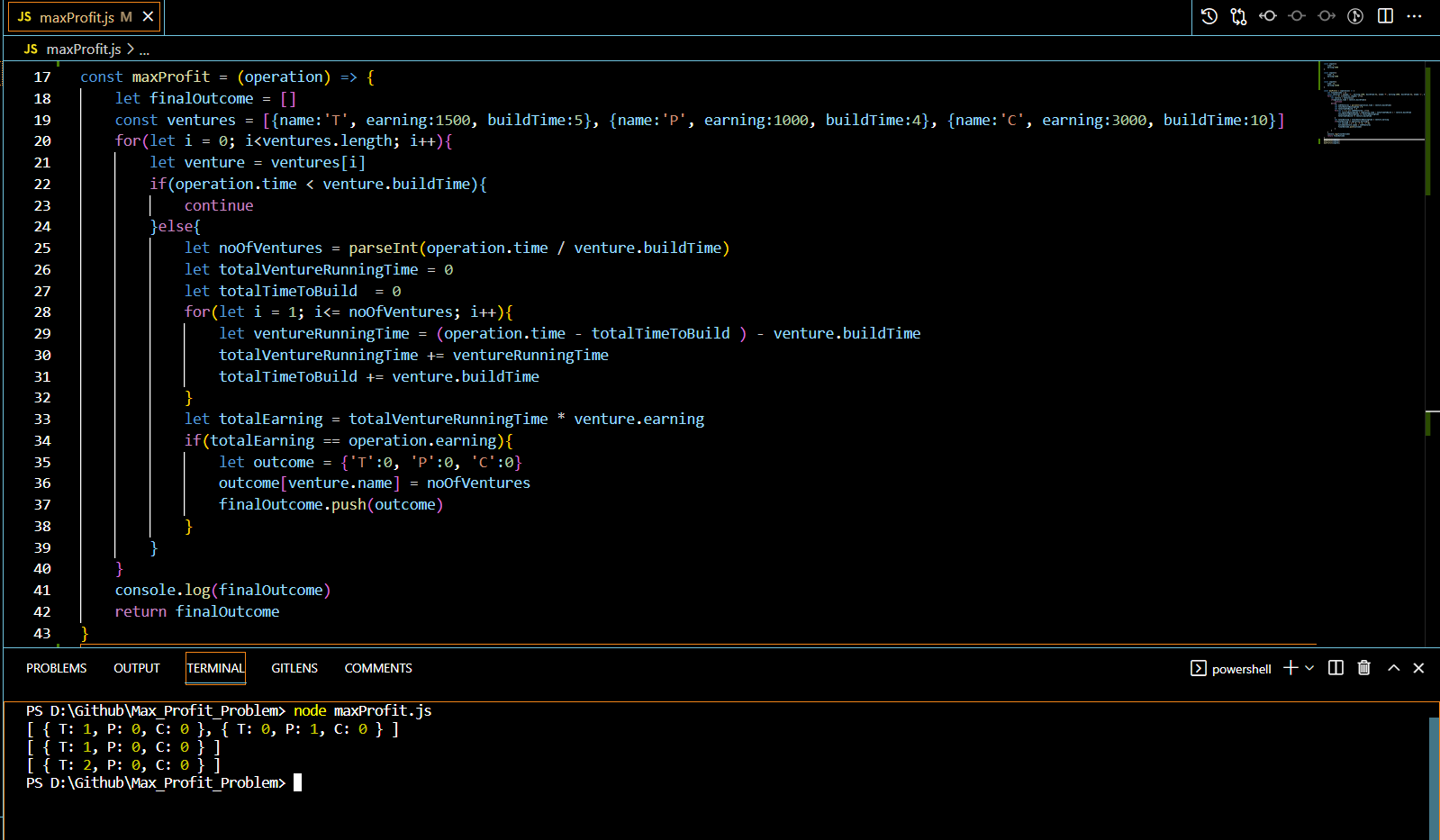Kill terminal with trash icon
1440x840 pixels.
pos(1364,667)
